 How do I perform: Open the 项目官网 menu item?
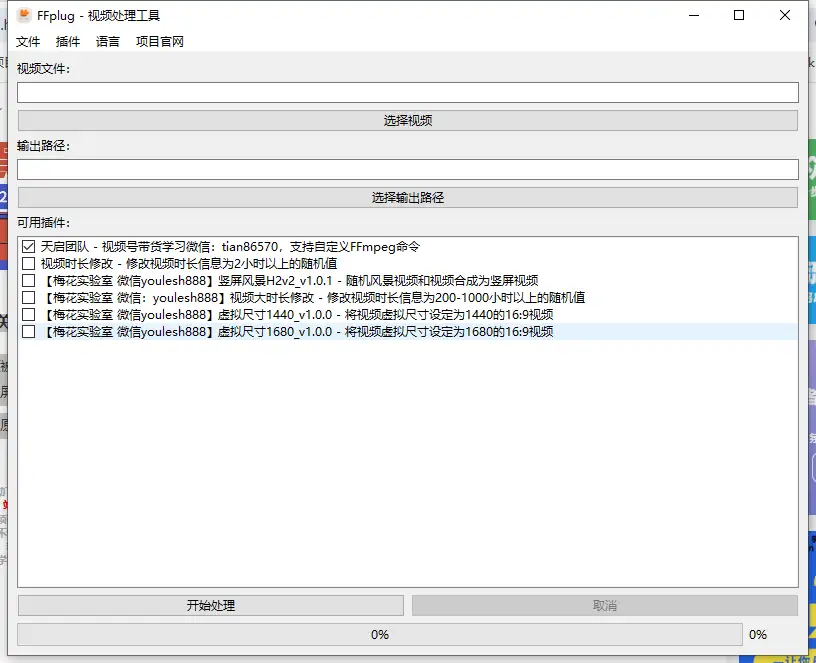[x=160, y=42]
